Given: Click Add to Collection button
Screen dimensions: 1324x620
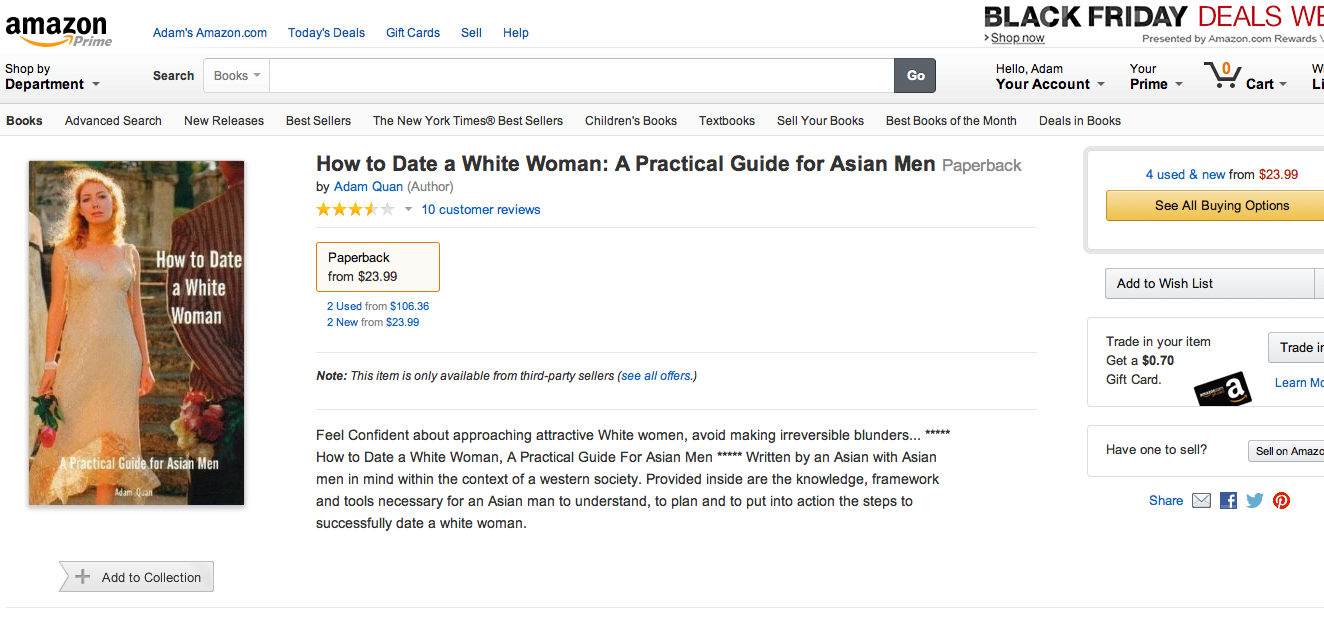Looking at the screenshot, I should click(x=136, y=577).
